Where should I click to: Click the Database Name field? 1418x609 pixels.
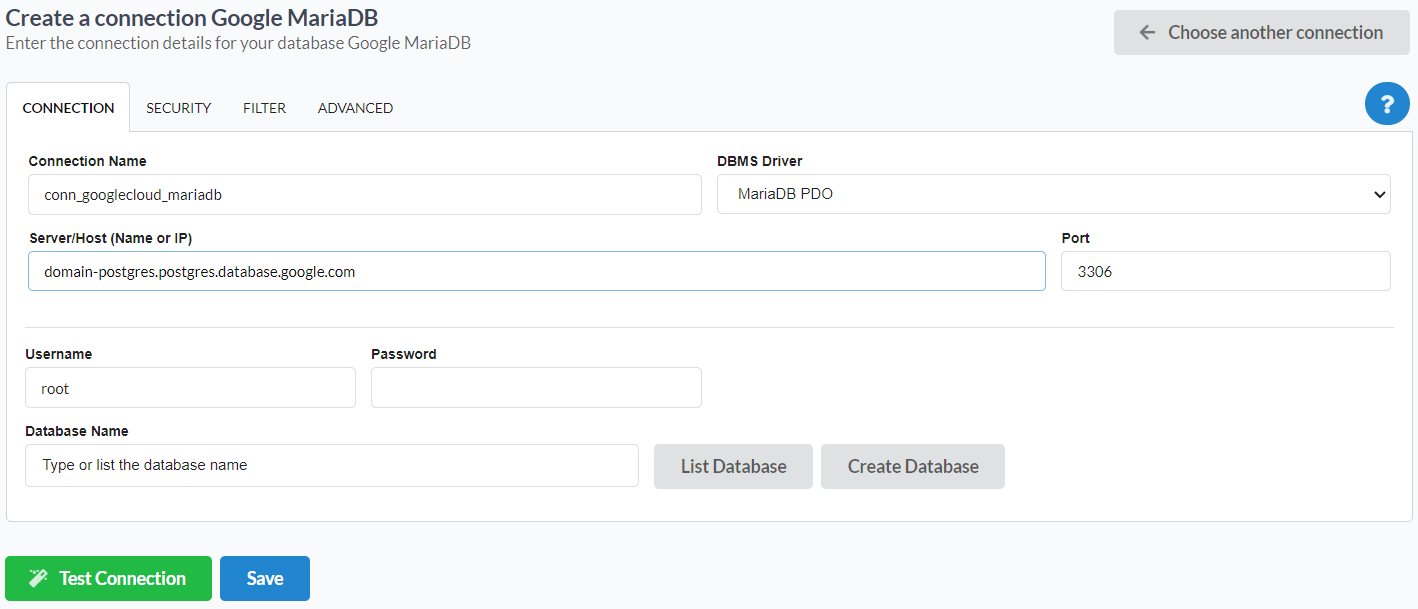pyautogui.click(x=331, y=465)
